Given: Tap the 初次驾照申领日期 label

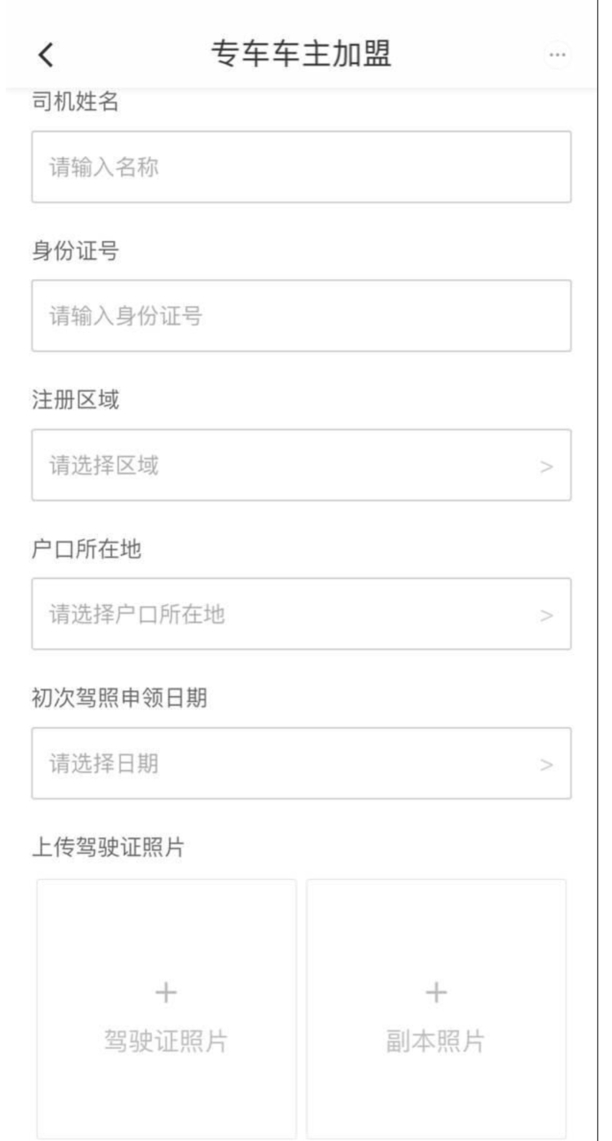Looking at the screenshot, I should click(119, 698).
